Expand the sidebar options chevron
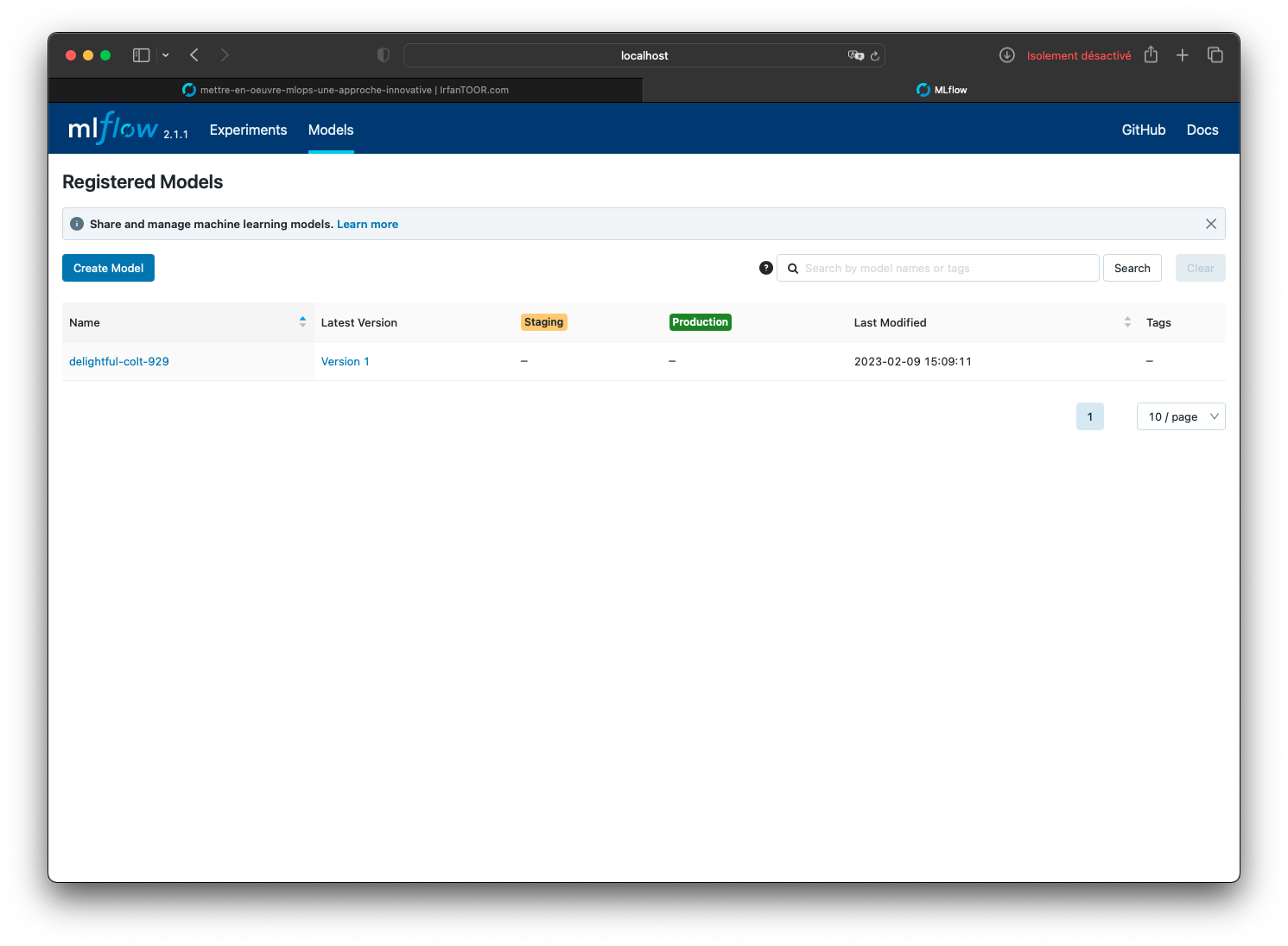This screenshot has height=946, width=1288. click(166, 55)
